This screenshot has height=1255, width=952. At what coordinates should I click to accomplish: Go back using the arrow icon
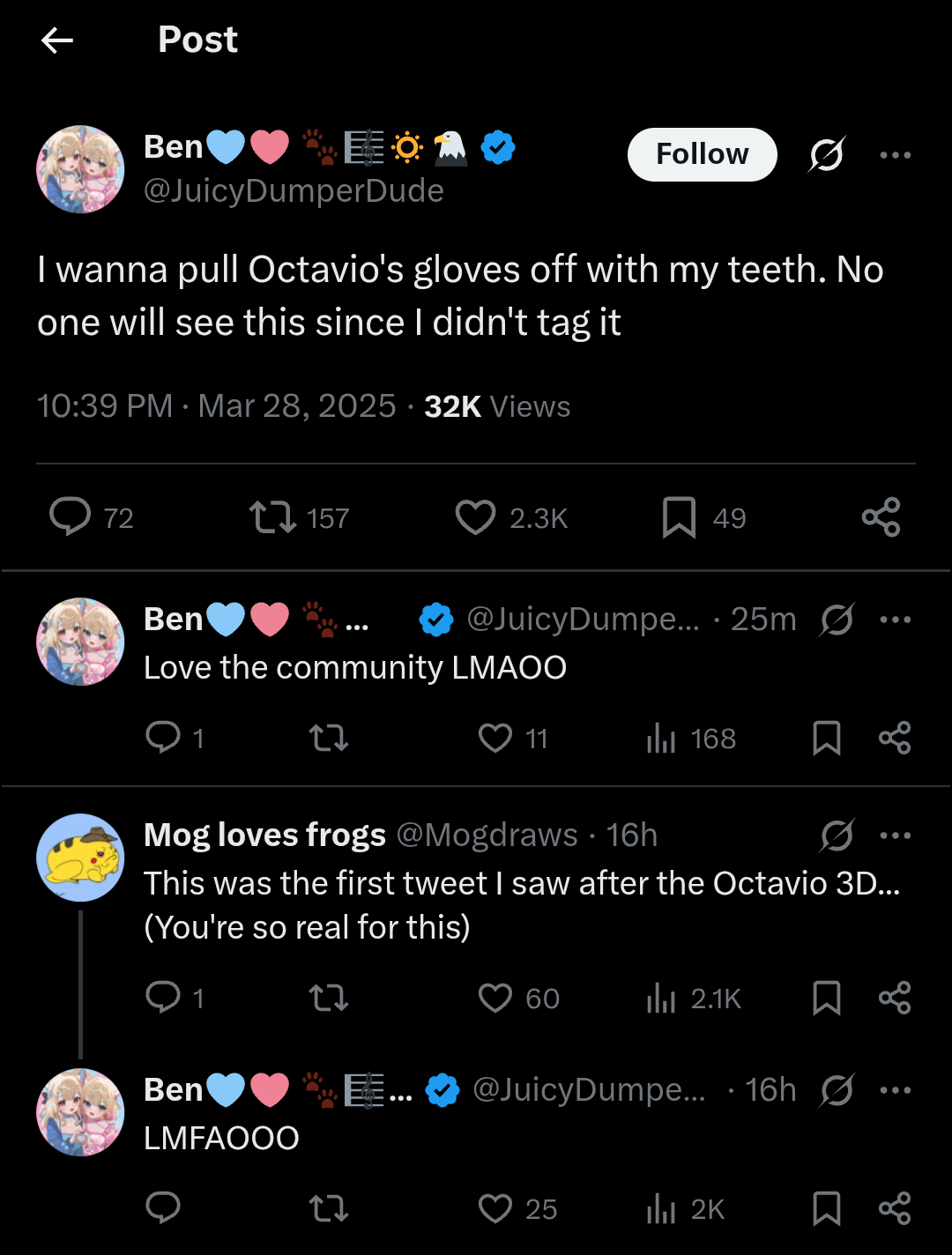(x=57, y=40)
